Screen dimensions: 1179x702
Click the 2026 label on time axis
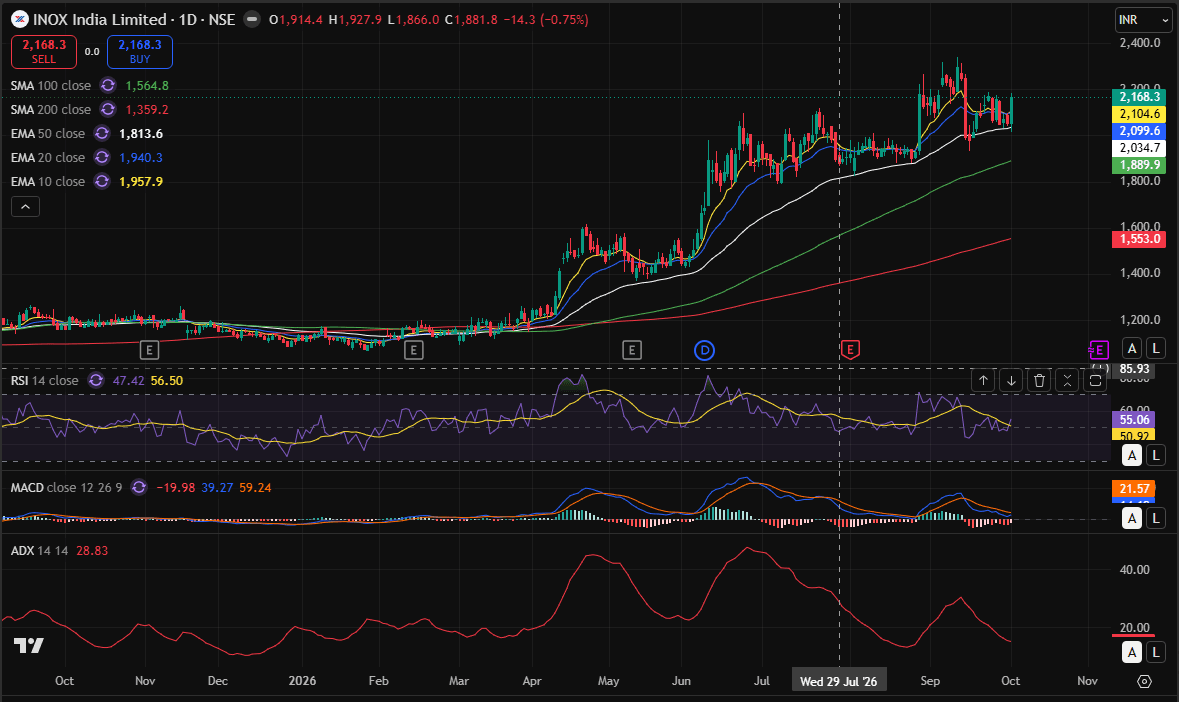point(302,681)
